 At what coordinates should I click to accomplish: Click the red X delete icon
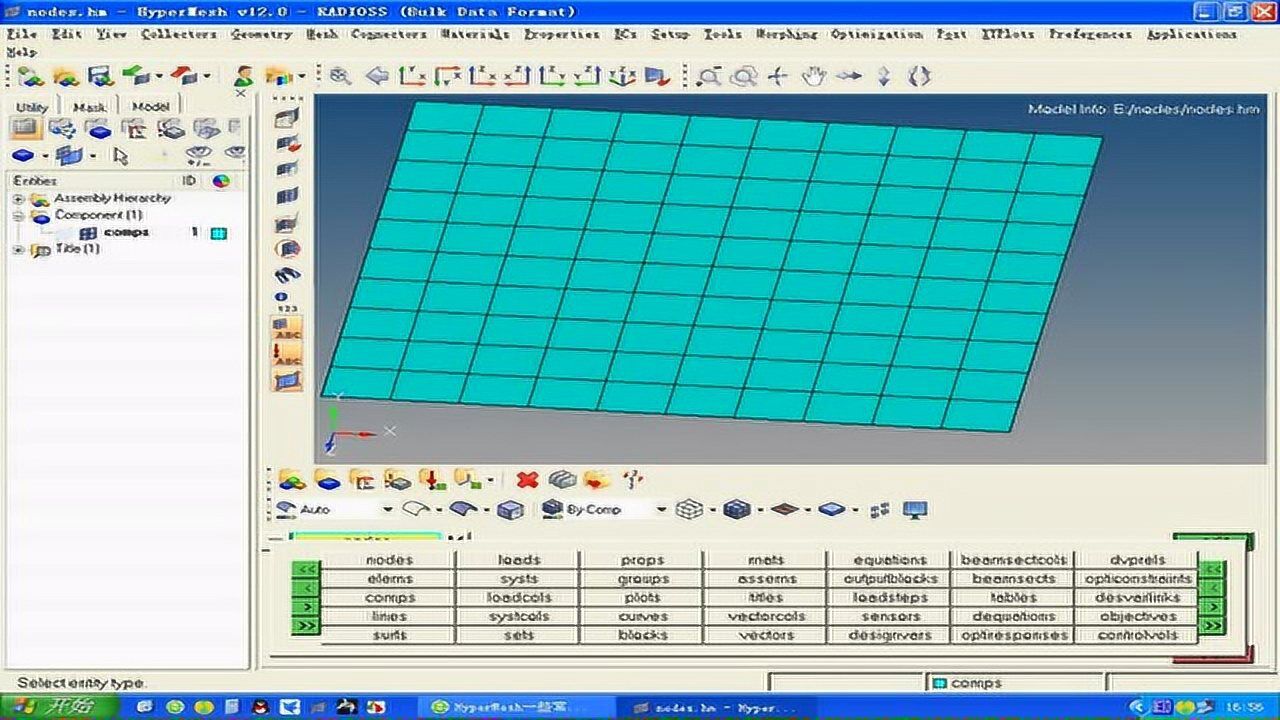527,480
